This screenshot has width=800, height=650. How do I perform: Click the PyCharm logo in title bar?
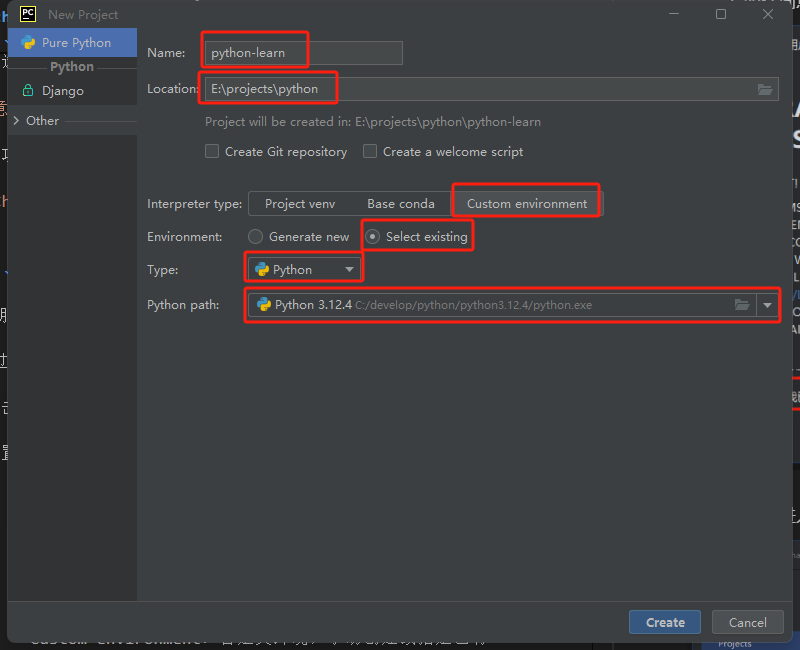28,14
